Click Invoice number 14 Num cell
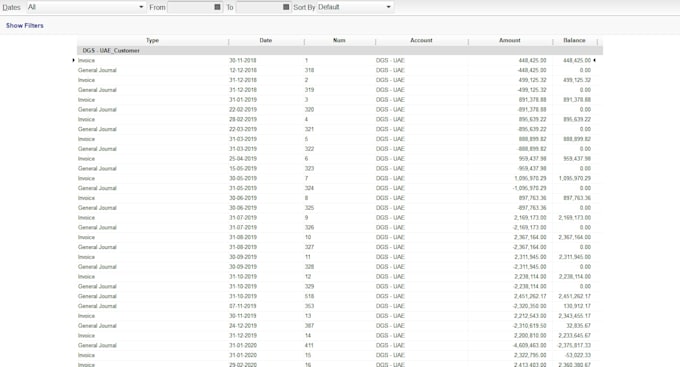This screenshot has width=680, height=367. click(x=308, y=336)
